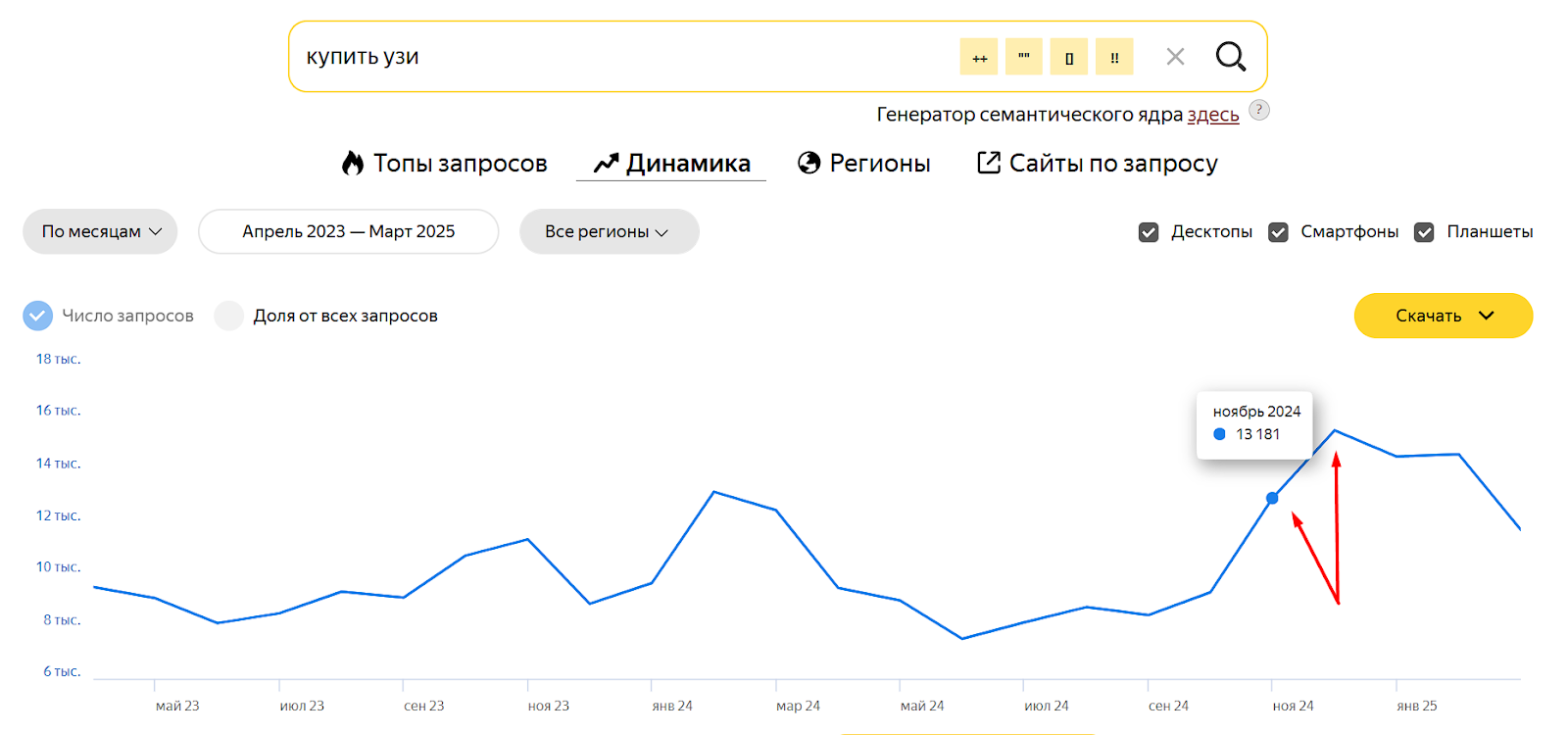Image resolution: width=1568 pixels, height=735 pixels.
Task: Switch to the Регионы tab
Action: pyautogui.click(x=864, y=164)
